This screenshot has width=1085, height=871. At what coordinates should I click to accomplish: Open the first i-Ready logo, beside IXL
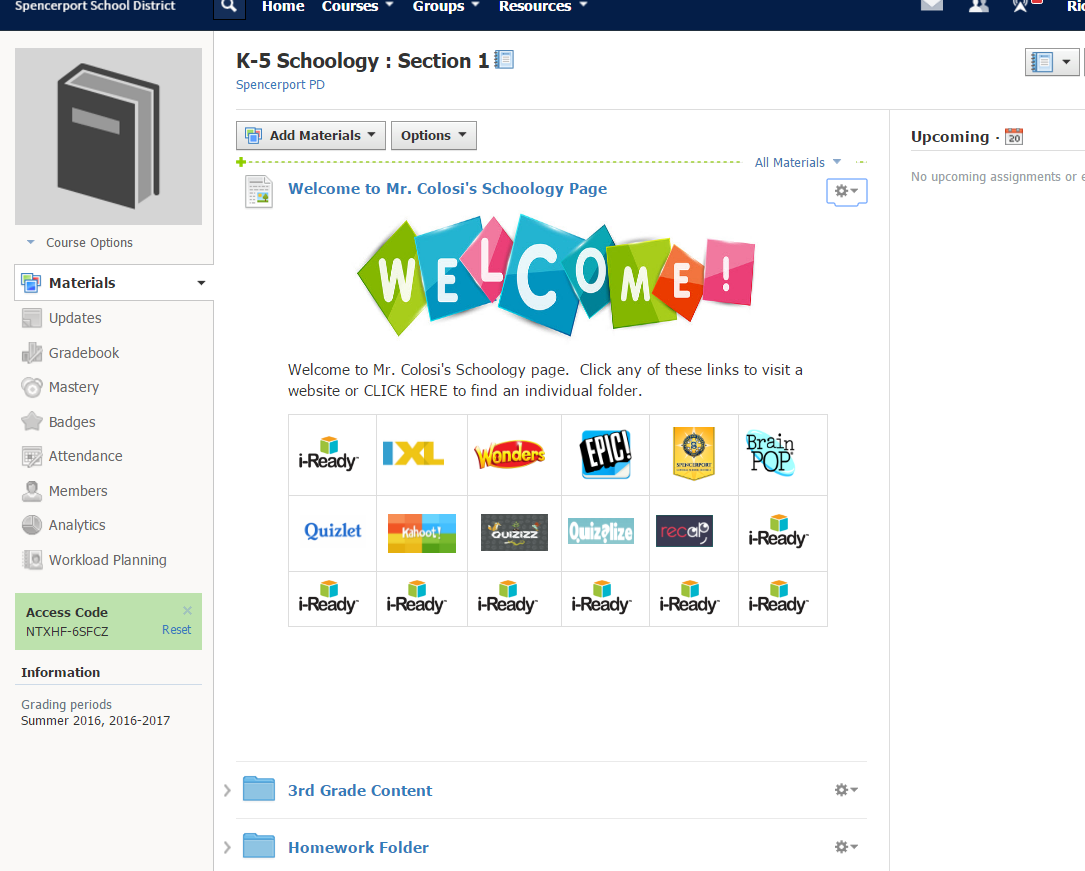[329, 455]
